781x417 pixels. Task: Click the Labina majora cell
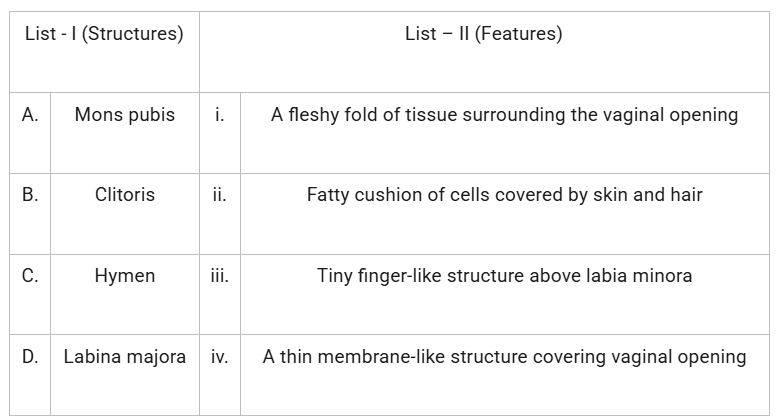[125, 355]
